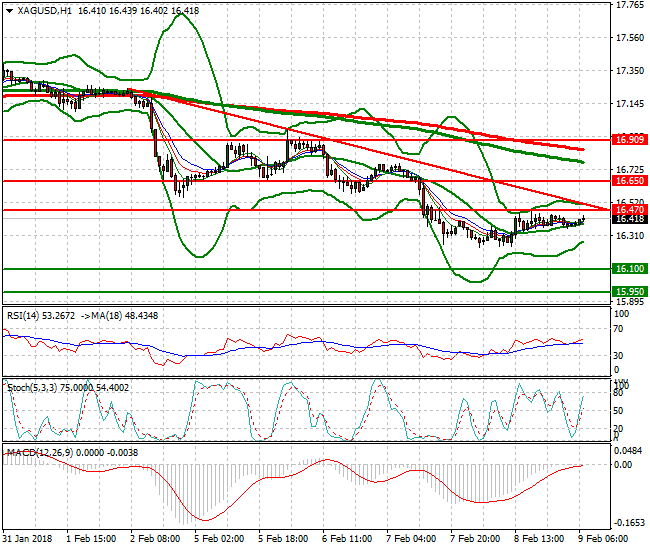Click the 31 Jan 2018 date label

tap(28, 537)
